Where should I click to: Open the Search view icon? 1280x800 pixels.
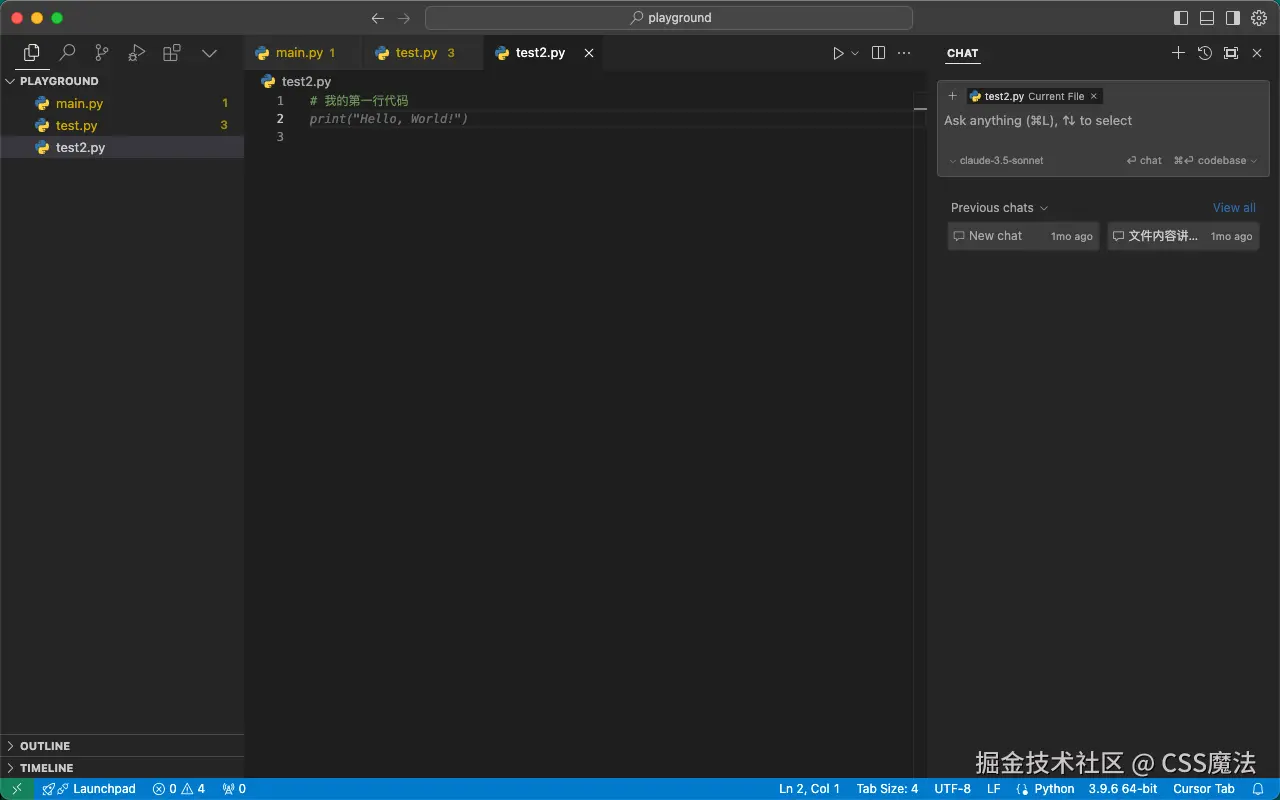67,53
